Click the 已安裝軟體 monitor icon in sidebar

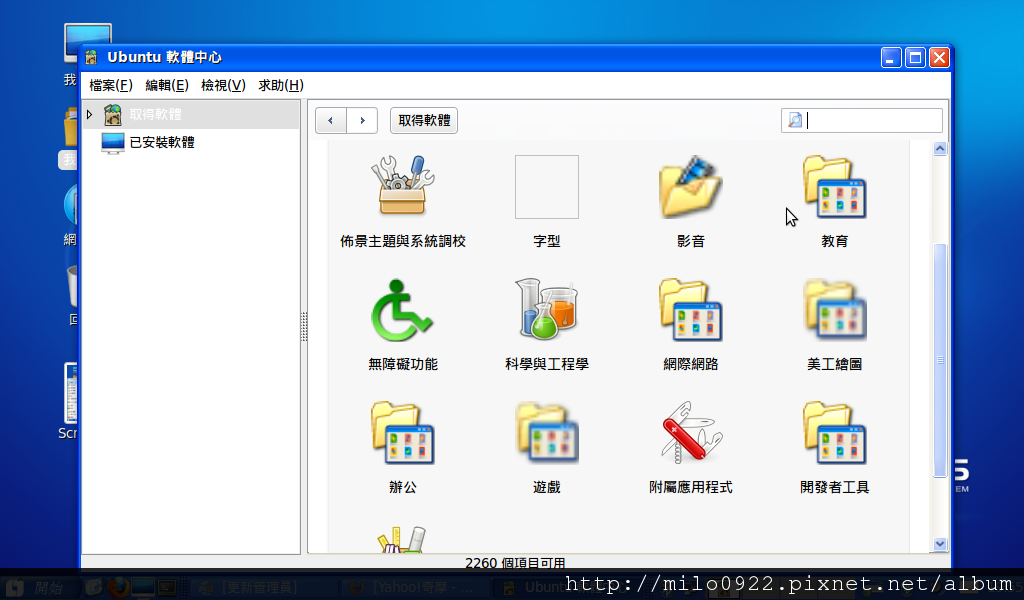pos(113,143)
